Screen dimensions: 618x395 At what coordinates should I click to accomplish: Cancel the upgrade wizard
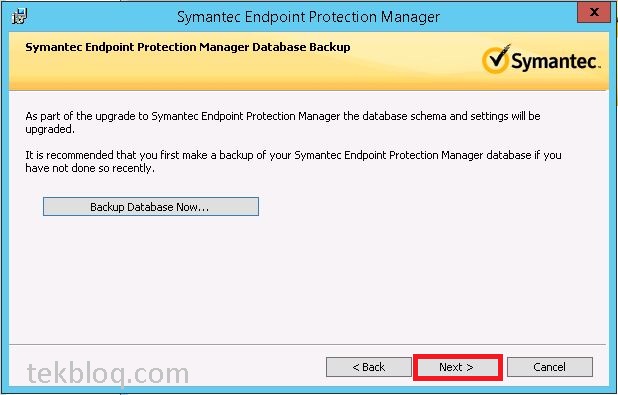click(549, 367)
